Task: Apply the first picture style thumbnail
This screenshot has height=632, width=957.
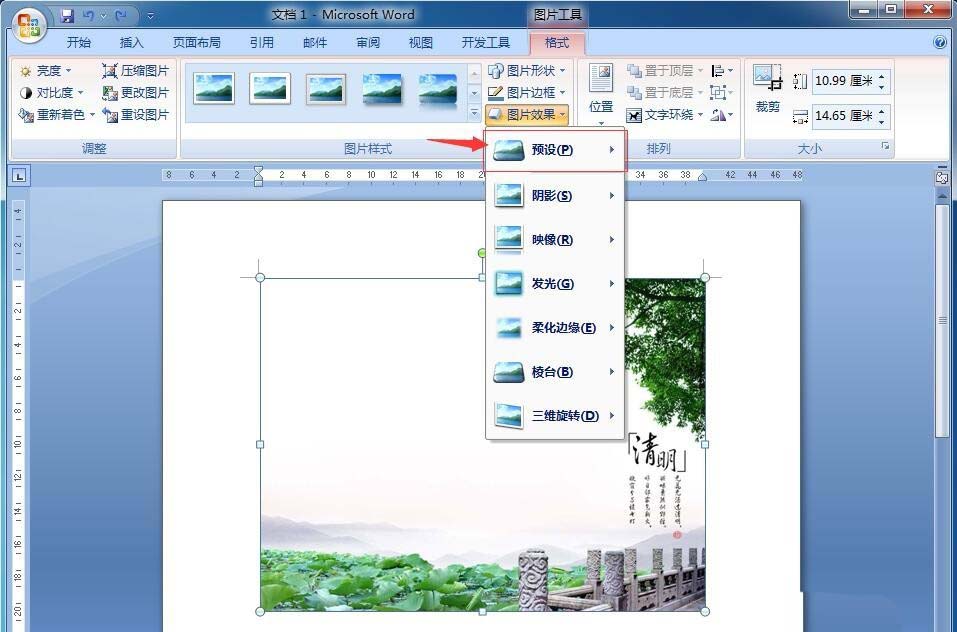Action: point(214,88)
